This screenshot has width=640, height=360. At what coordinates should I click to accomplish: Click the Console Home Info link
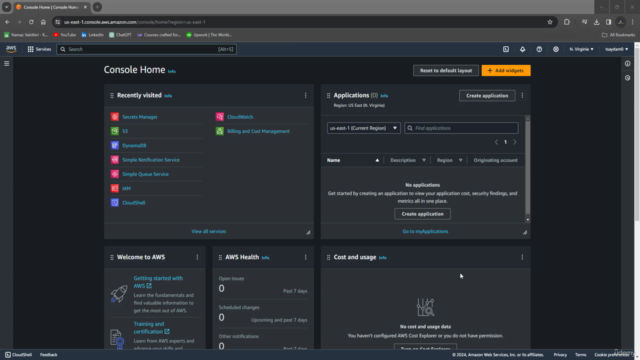click(171, 71)
